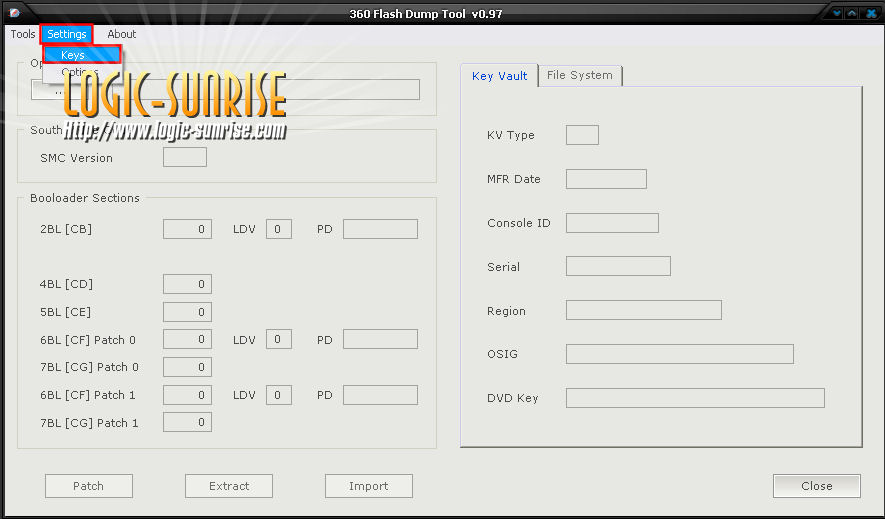885x519 pixels.
Task: Click the 7BL [CG] Patch 0 value field
Action: pyautogui.click(x=187, y=367)
